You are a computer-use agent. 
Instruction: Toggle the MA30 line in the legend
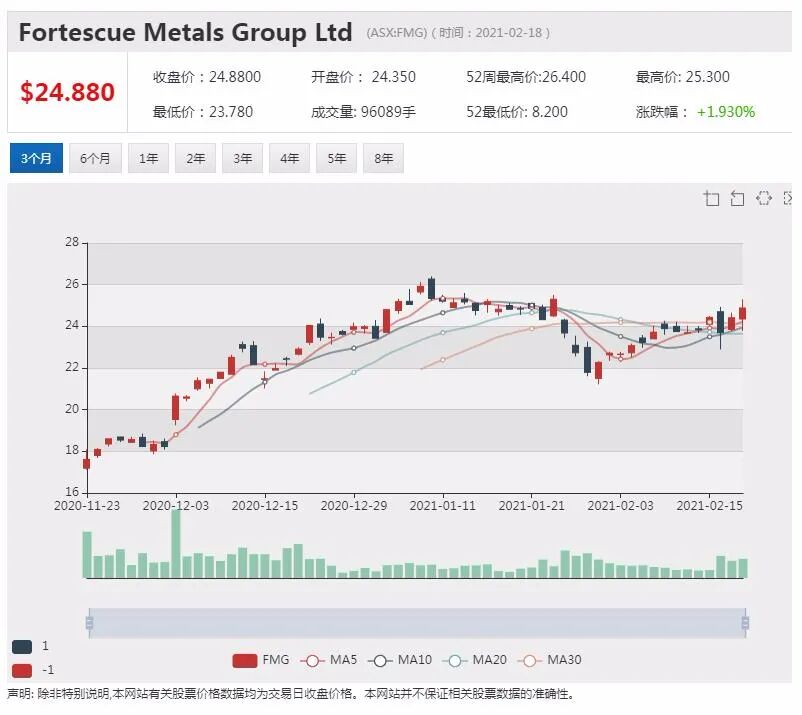tap(550, 660)
